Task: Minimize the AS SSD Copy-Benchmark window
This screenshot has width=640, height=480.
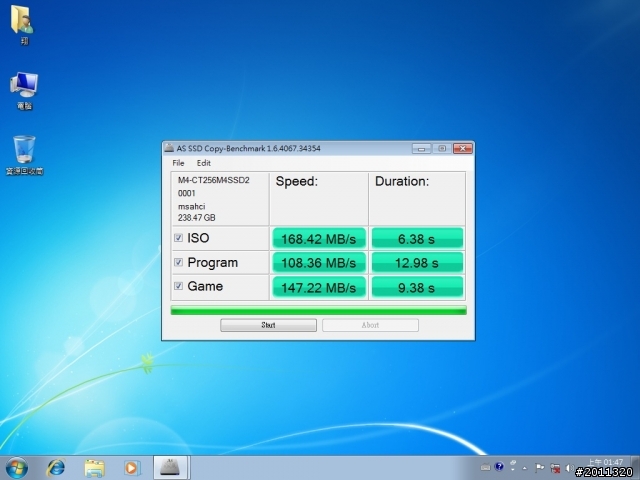Action: 421,149
